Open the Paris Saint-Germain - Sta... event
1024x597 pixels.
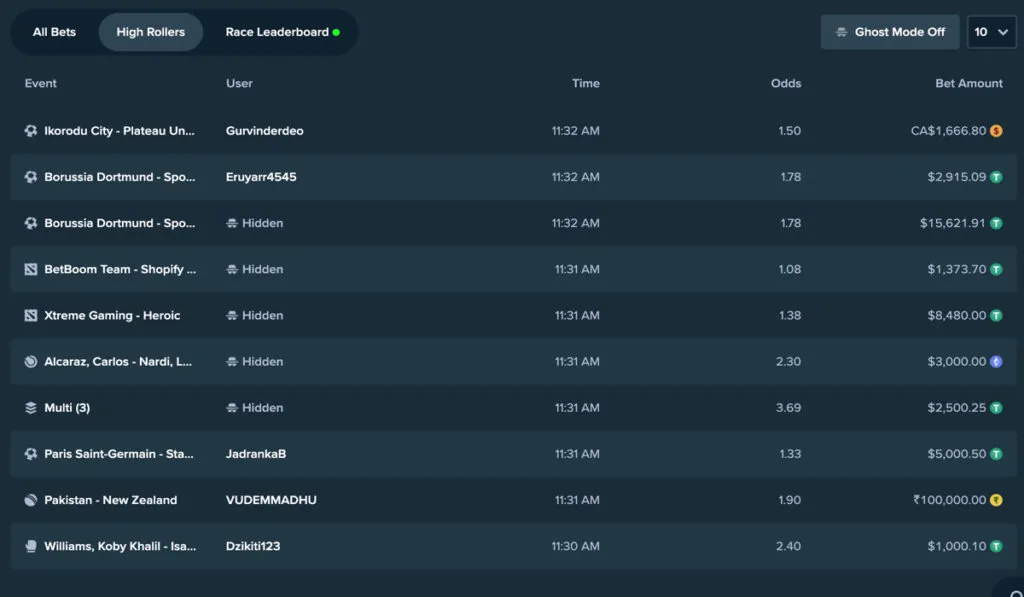pyautogui.click(x=119, y=454)
